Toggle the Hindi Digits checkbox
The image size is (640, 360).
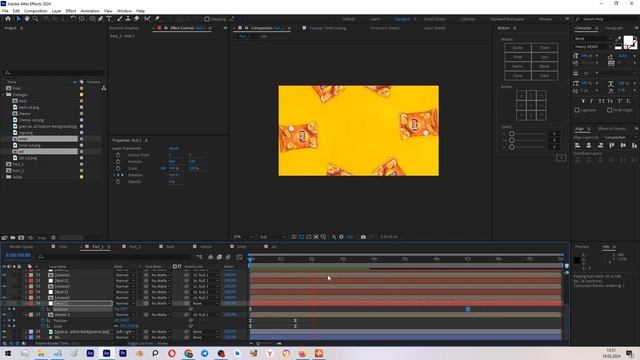pos(609,110)
